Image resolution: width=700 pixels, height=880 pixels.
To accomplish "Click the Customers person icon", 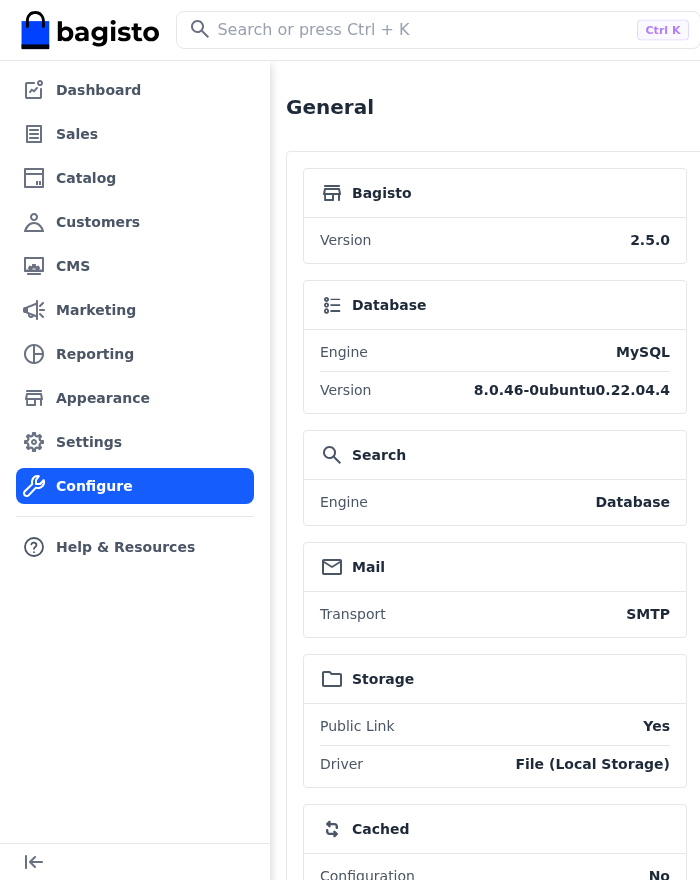I will 34,222.
